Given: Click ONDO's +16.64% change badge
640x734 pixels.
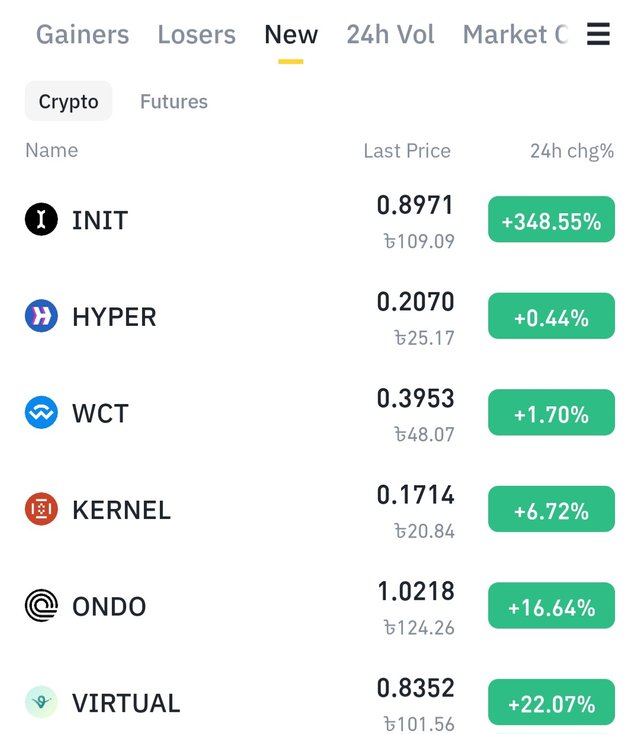Looking at the screenshot, I should point(551,606).
